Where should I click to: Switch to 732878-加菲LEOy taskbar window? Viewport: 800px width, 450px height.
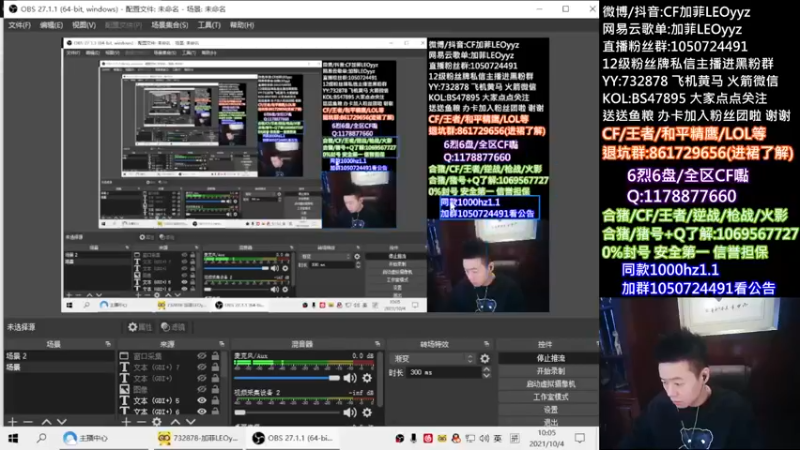click(x=198, y=438)
